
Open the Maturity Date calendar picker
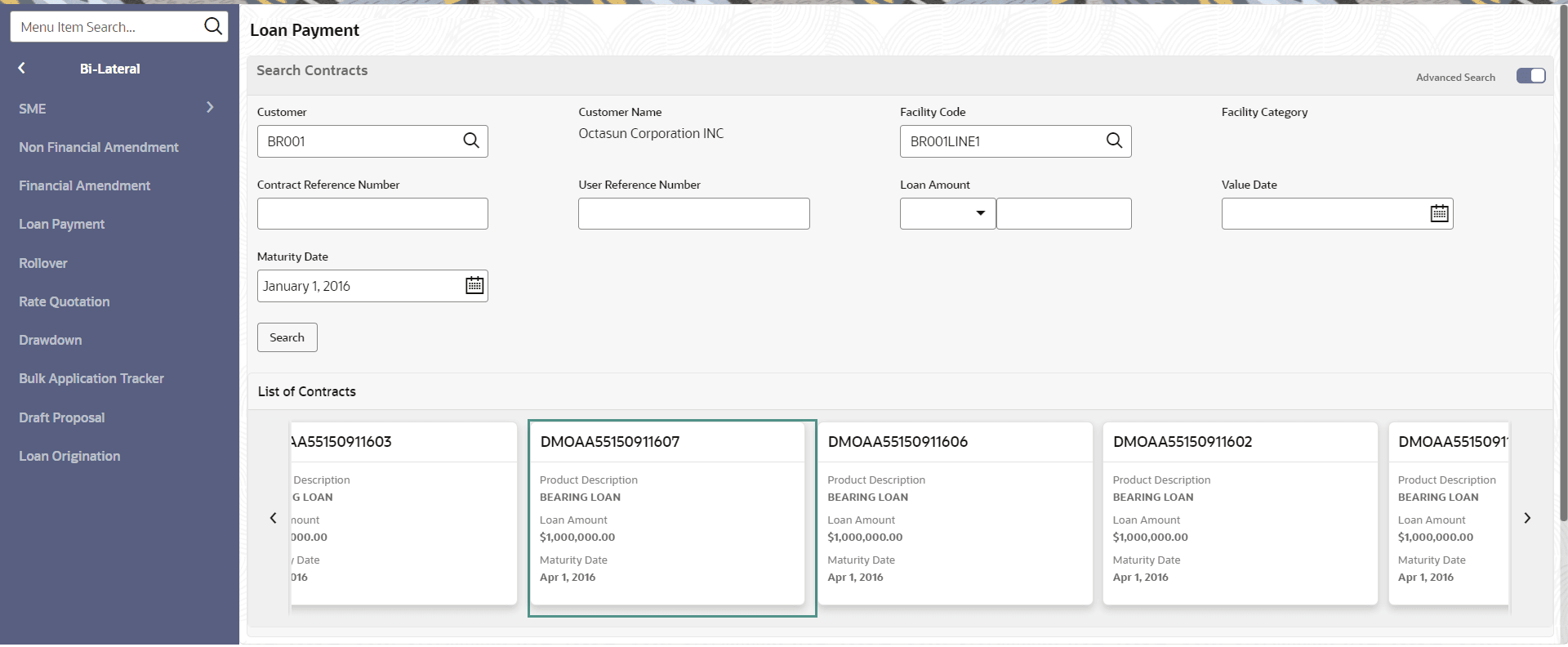coord(474,285)
